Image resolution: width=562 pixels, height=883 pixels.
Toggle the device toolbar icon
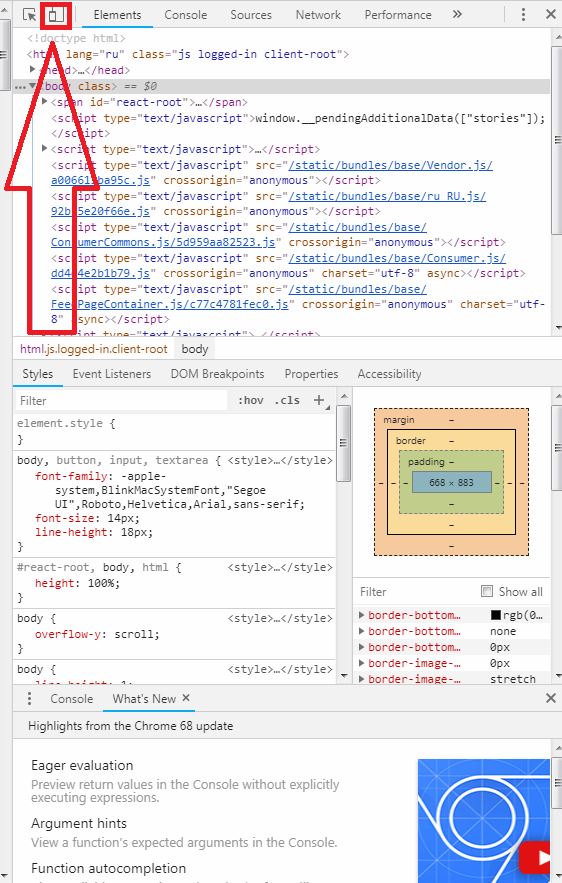[56, 15]
